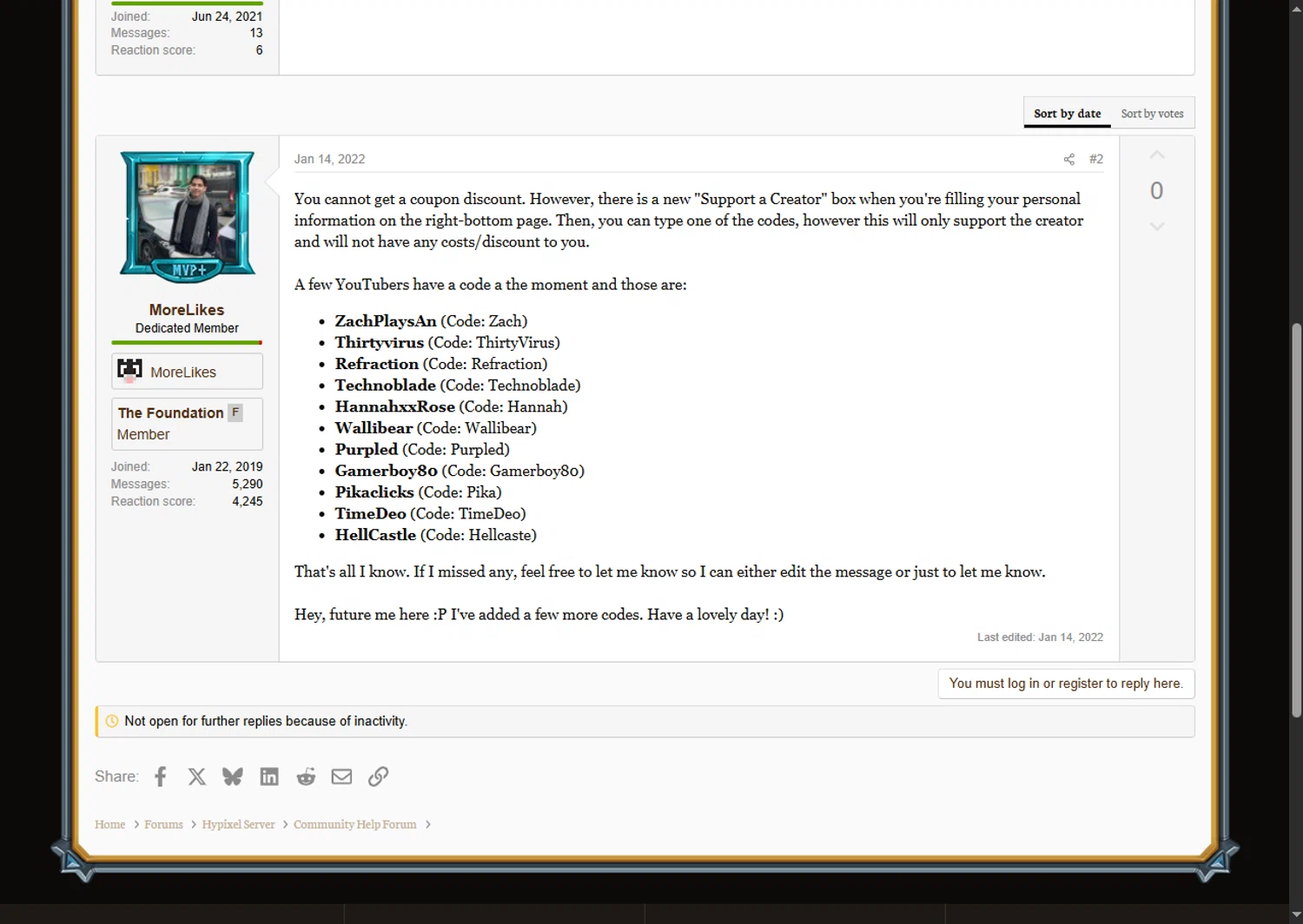This screenshot has width=1303, height=924.
Task: Click the Reaction score 4,245 value
Action: [x=247, y=501]
